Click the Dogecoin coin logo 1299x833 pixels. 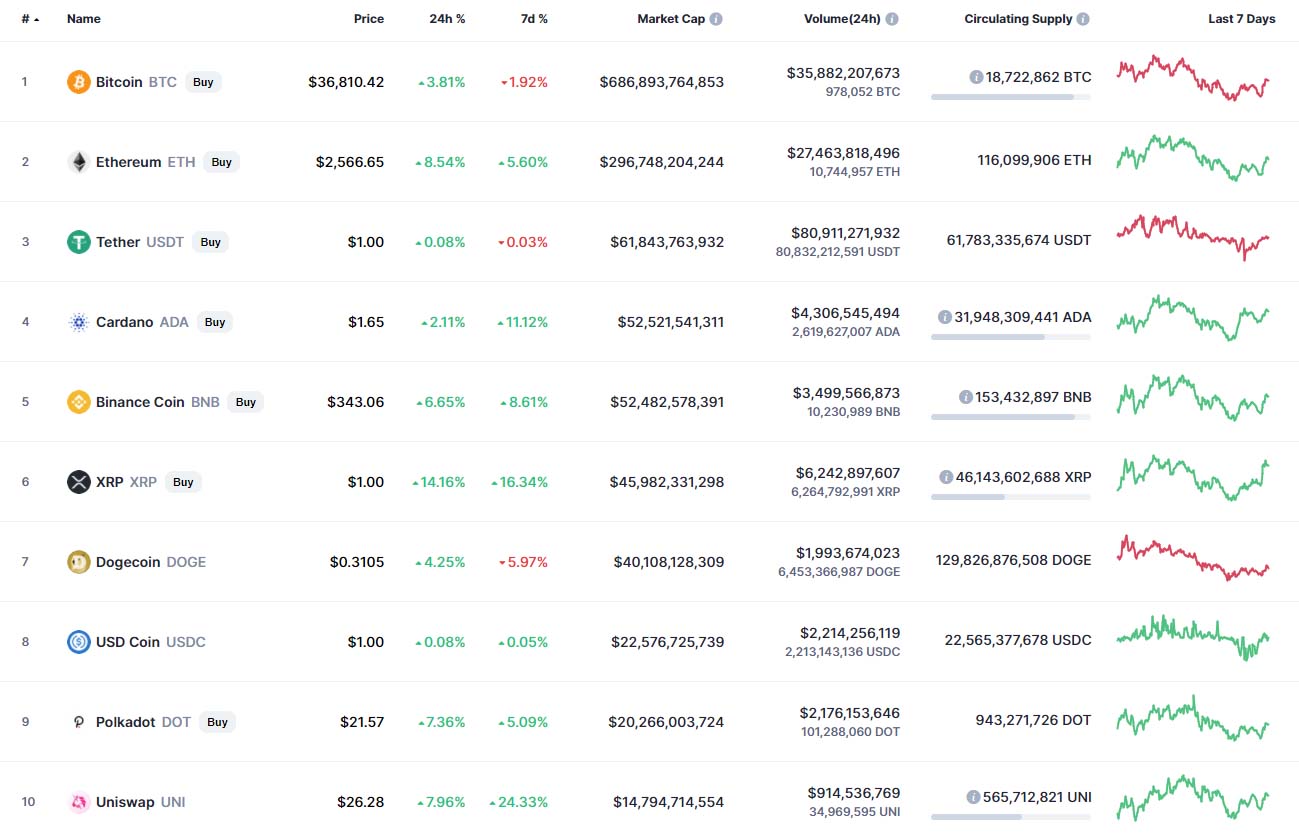78,562
